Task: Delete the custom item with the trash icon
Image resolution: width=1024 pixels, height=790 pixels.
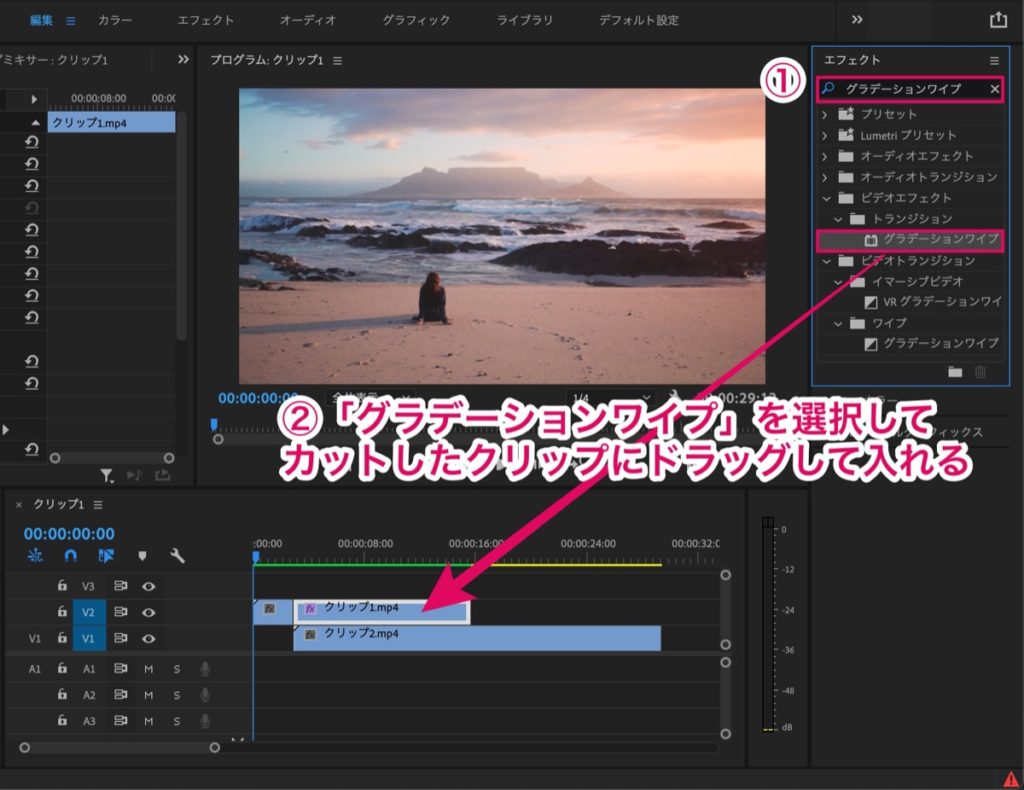Action: pyautogui.click(x=980, y=372)
